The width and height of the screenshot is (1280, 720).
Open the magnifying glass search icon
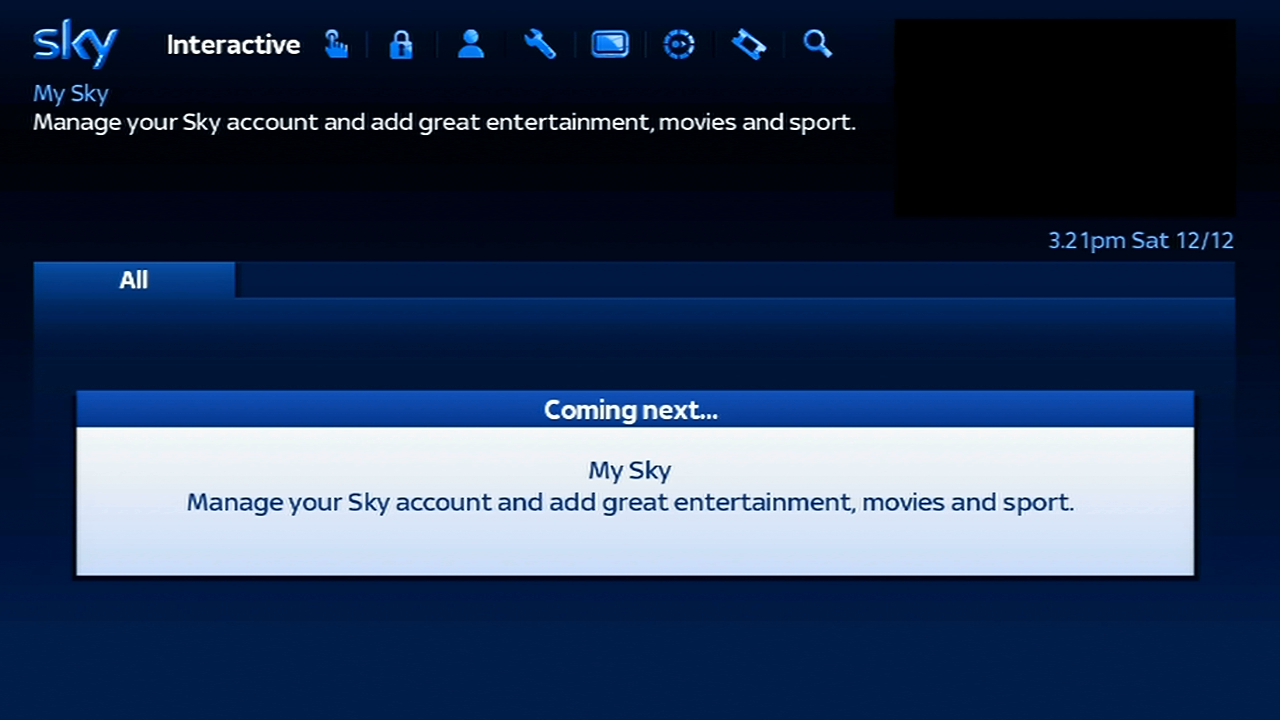click(x=817, y=44)
